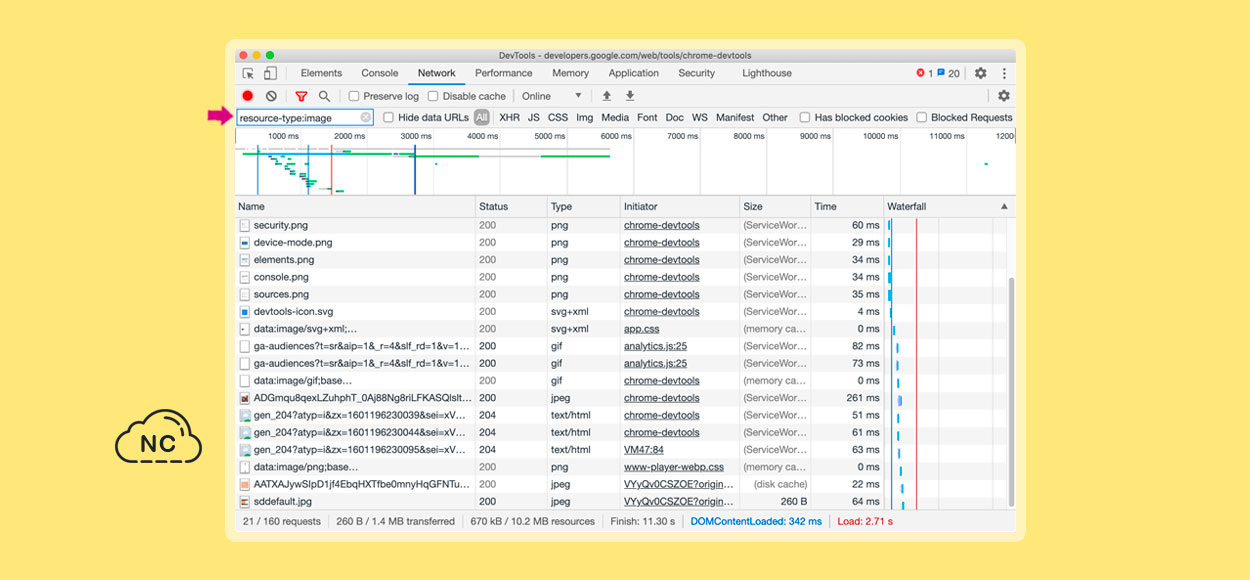The image size is (1250, 580).
Task: Click the file icon of device-mode.png
Action: point(244,243)
